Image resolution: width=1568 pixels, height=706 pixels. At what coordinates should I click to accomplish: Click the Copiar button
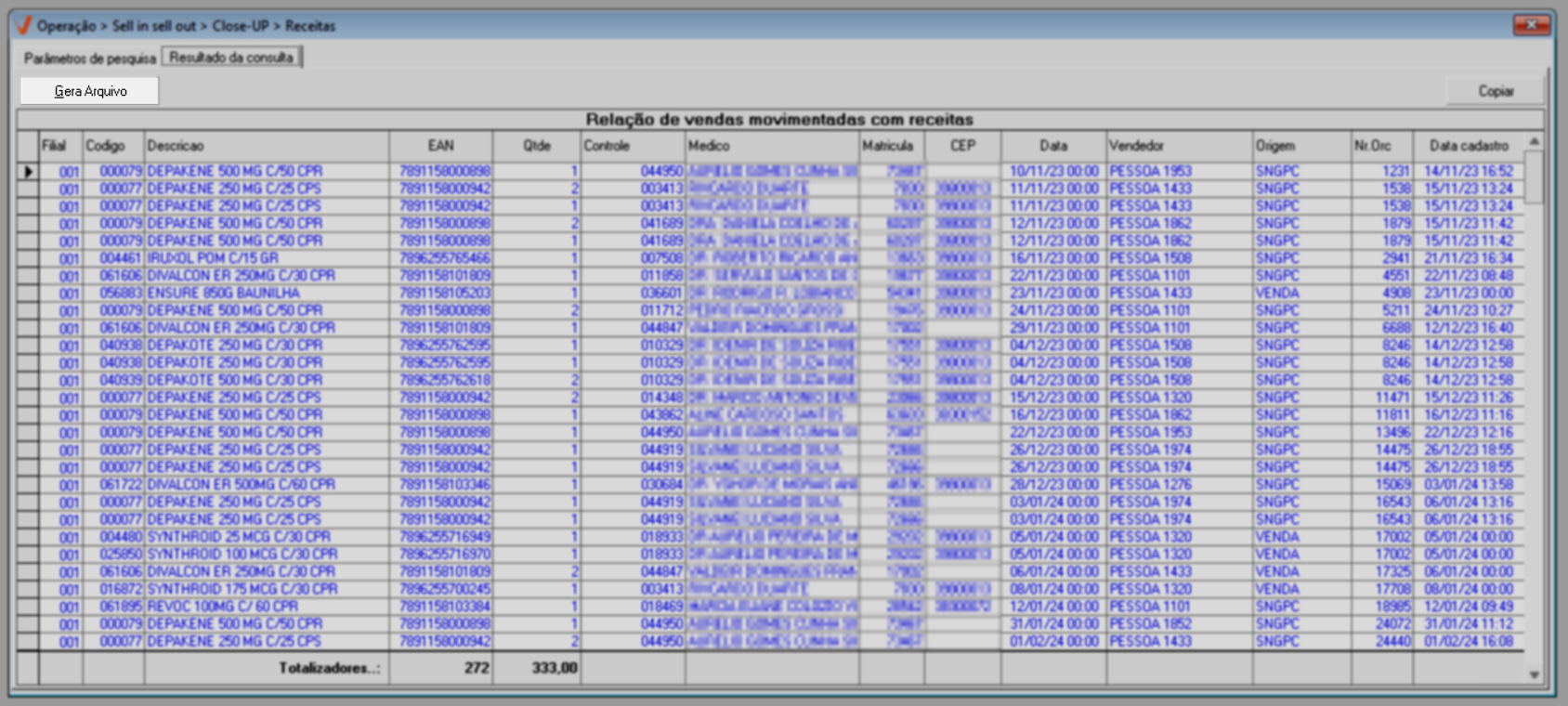click(x=1496, y=91)
